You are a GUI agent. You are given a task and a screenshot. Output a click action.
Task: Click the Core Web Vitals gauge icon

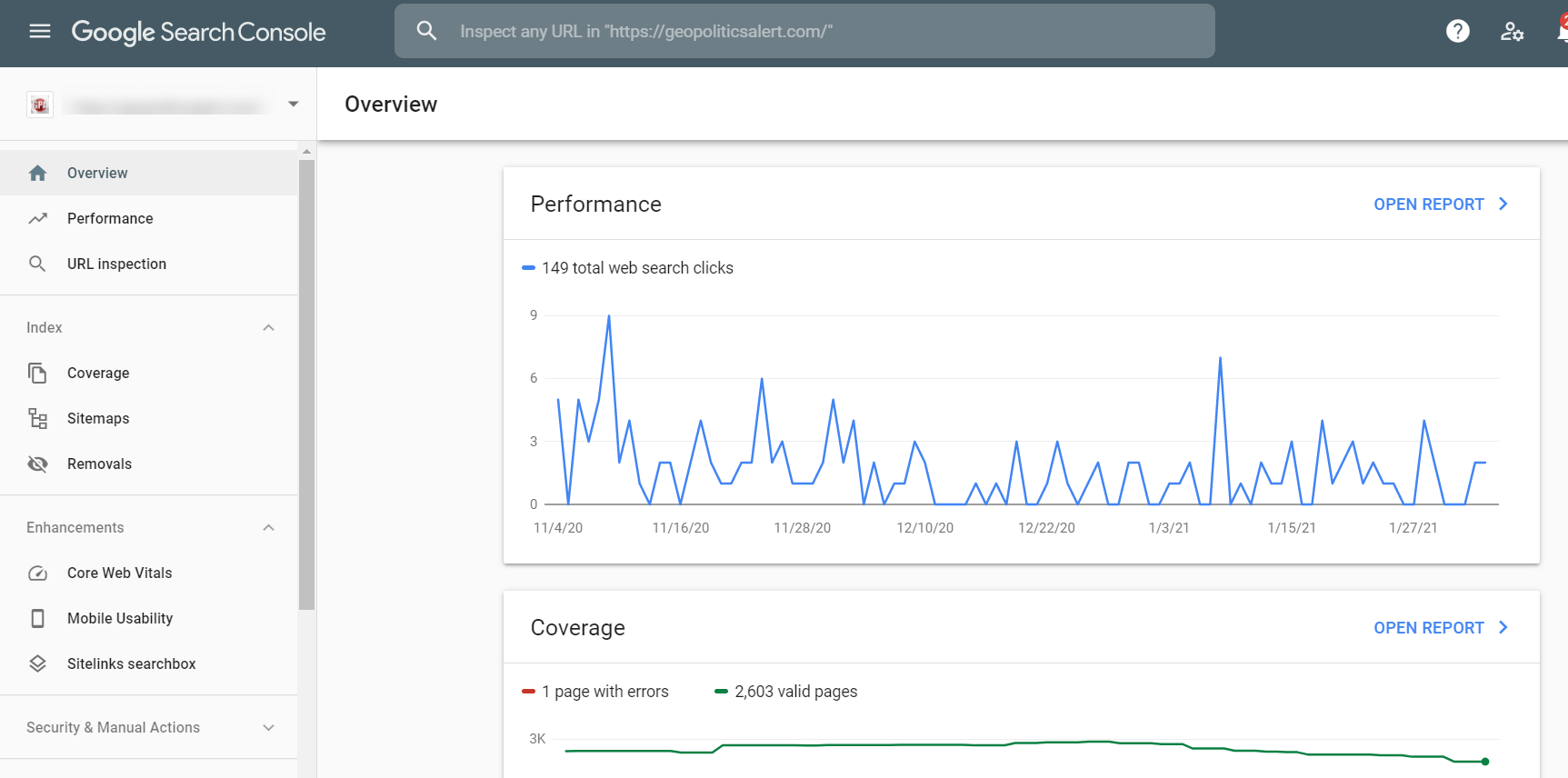(x=37, y=573)
